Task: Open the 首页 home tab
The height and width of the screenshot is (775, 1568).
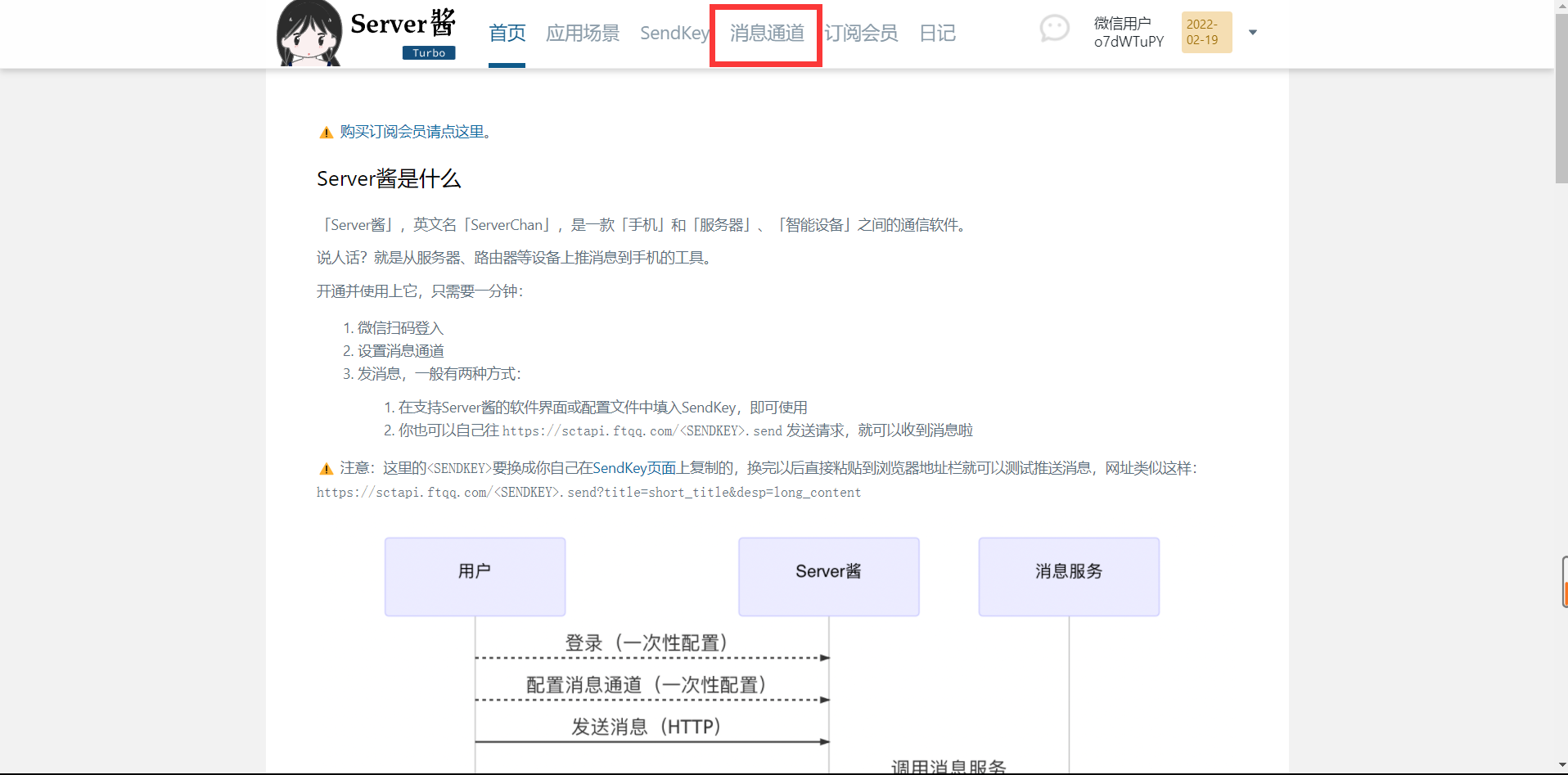Action: click(x=507, y=33)
